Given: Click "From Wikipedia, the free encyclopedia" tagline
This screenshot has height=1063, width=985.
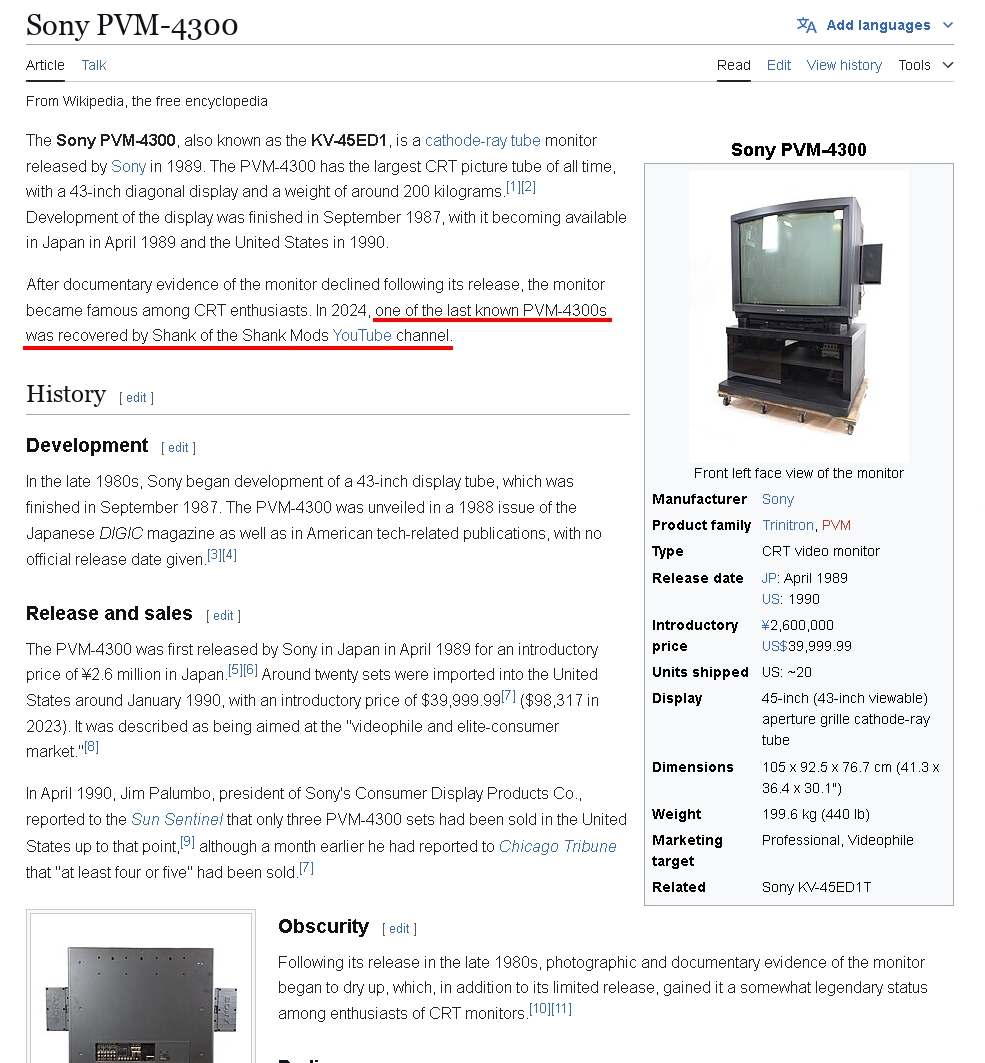Looking at the screenshot, I should (146, 101).
